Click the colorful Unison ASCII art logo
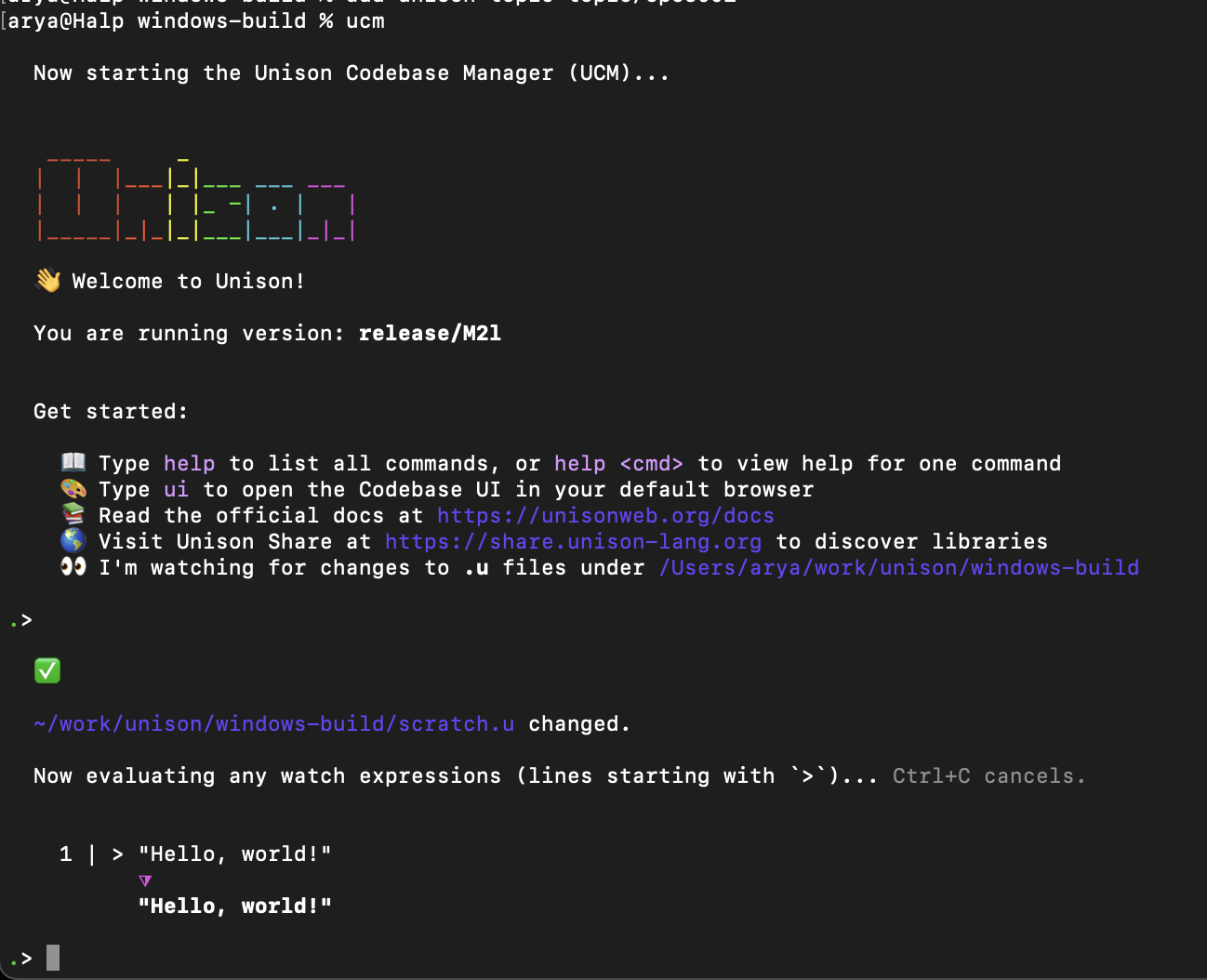The image size is (1207, 980). tap(195, 196)
